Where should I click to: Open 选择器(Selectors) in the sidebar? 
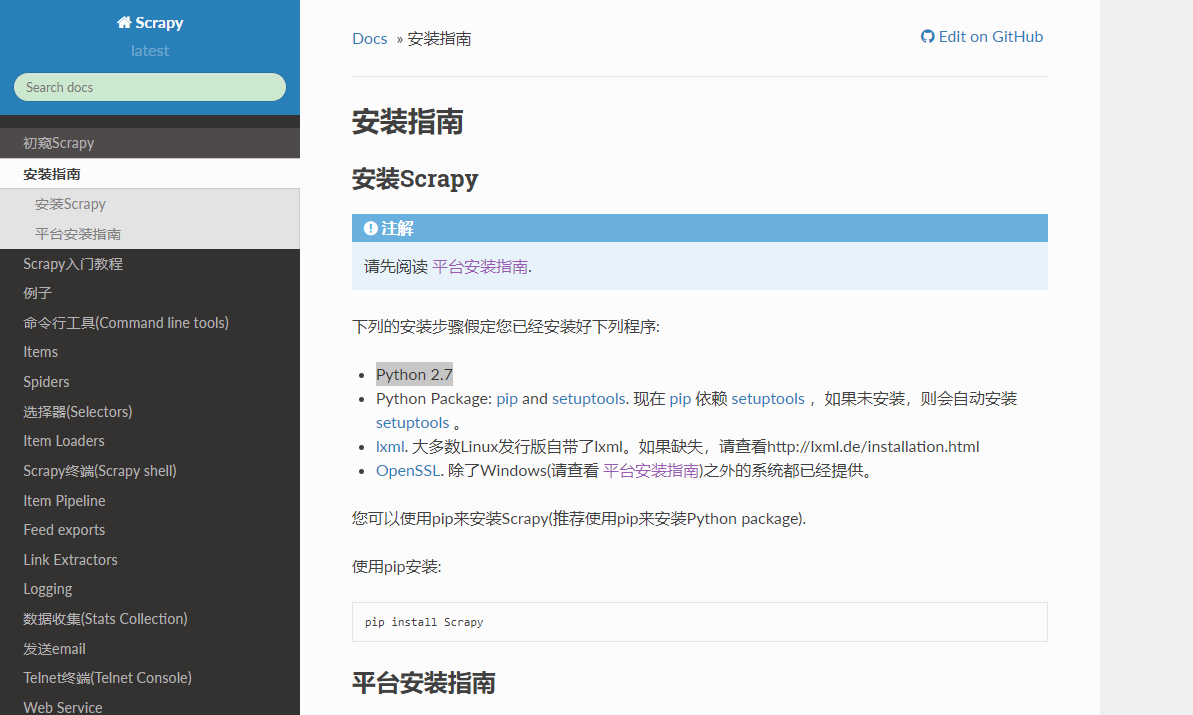[150, 412]
